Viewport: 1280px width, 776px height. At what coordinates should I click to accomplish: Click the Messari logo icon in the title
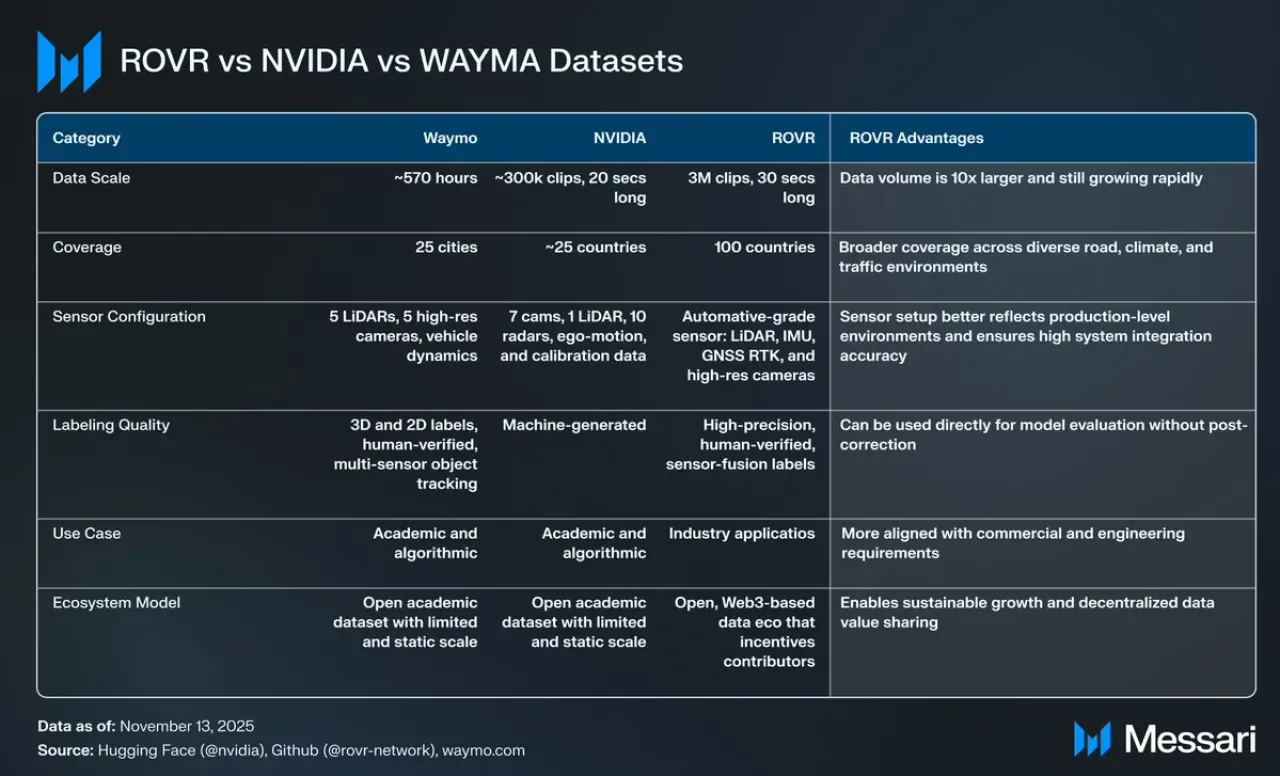click(x=69, y=62)
